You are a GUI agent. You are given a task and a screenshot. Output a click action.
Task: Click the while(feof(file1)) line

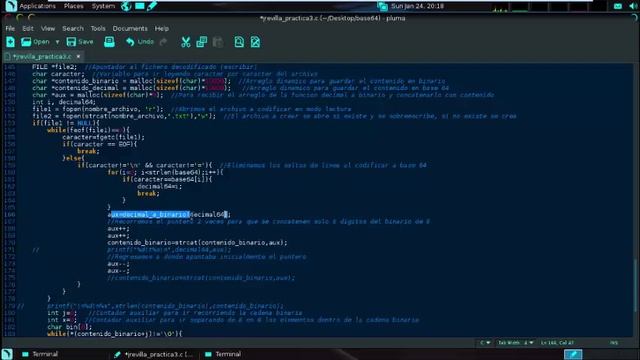pos(88,130)
